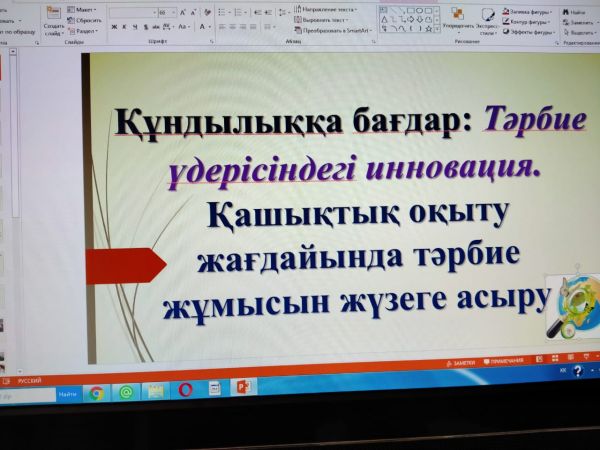The width and height of the screenshot is (600, 450).
Task: Click the font name combo box
Action: pyautogui.click(x=133, y=13)
